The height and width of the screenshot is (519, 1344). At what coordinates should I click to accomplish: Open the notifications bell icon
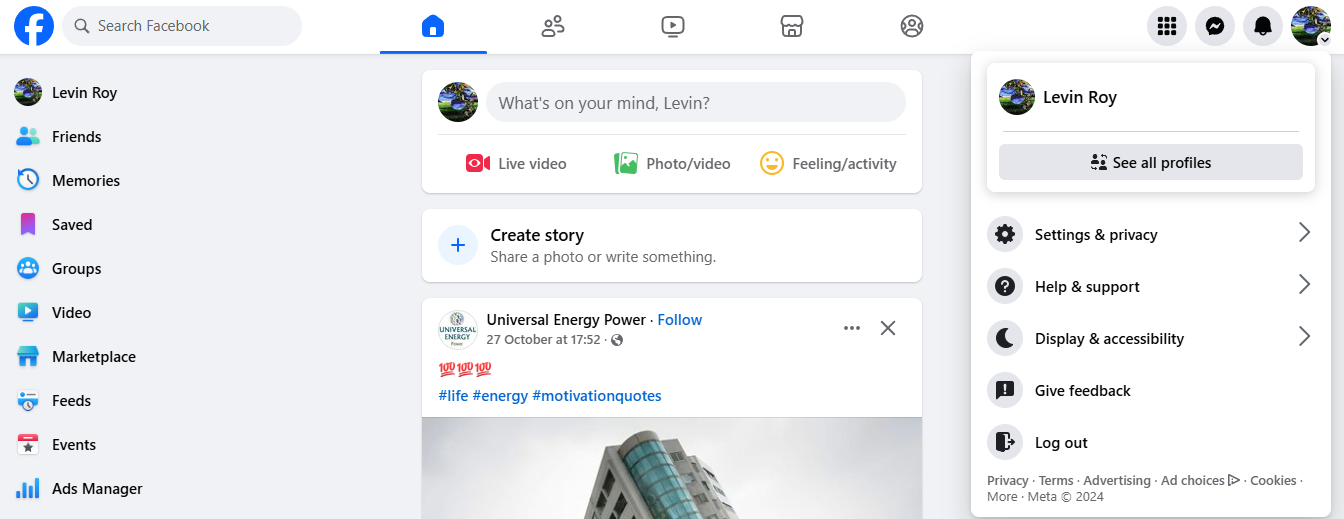coord(1263,26)
